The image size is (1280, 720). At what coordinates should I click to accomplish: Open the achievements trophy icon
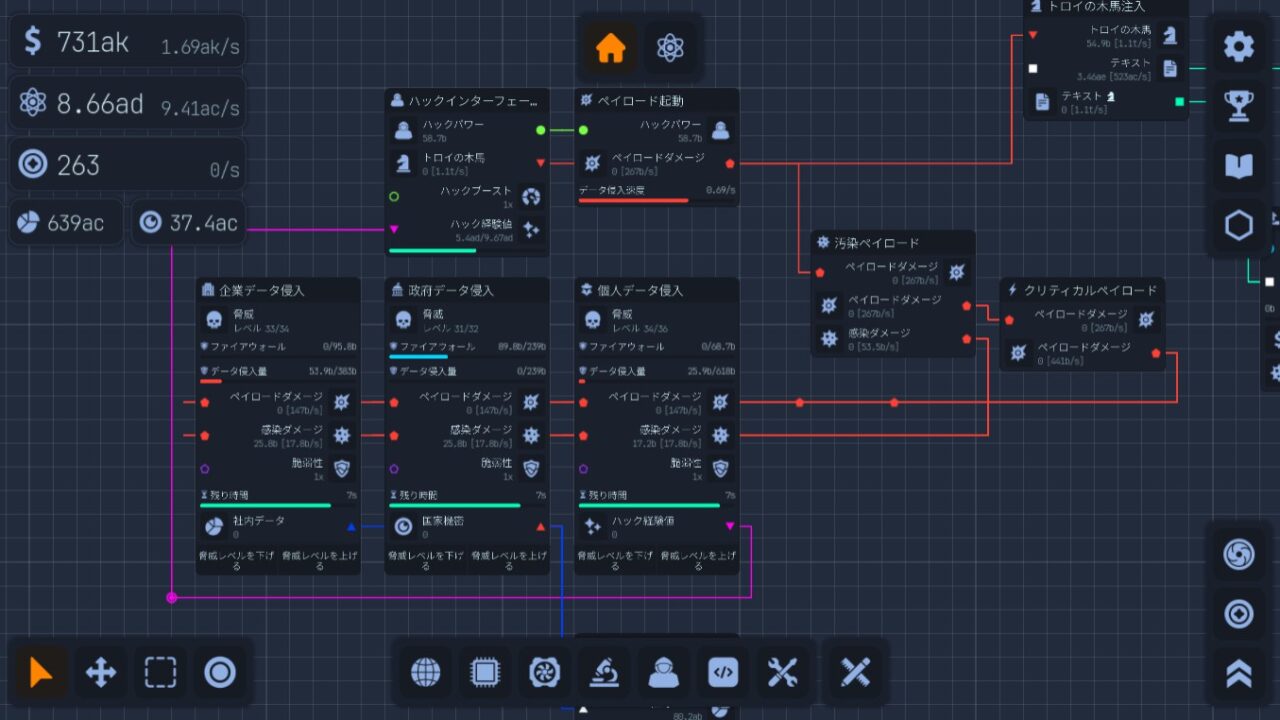coord(1238,106)
